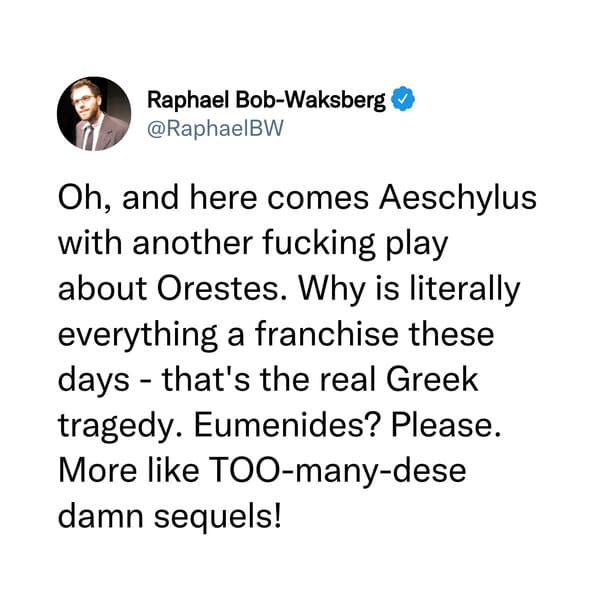Click the TOO-many-dese phrase
This screenshot has height=599, width=599.
tap(338, 471)
